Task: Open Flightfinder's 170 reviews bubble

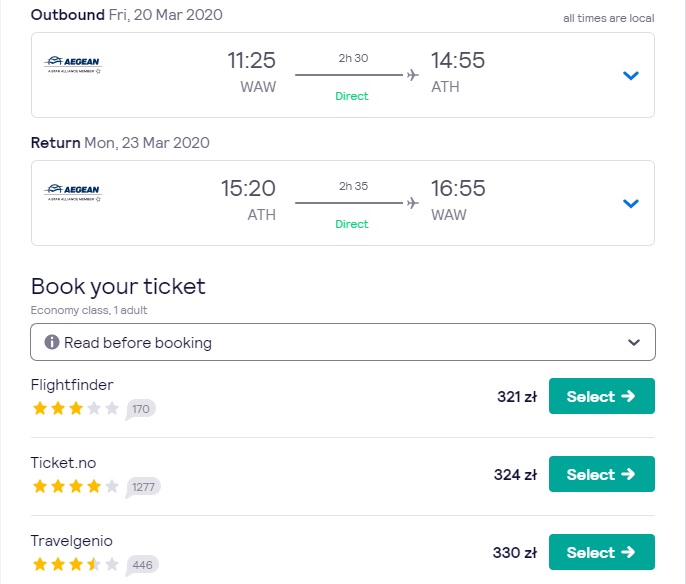Action: (140, 409)
